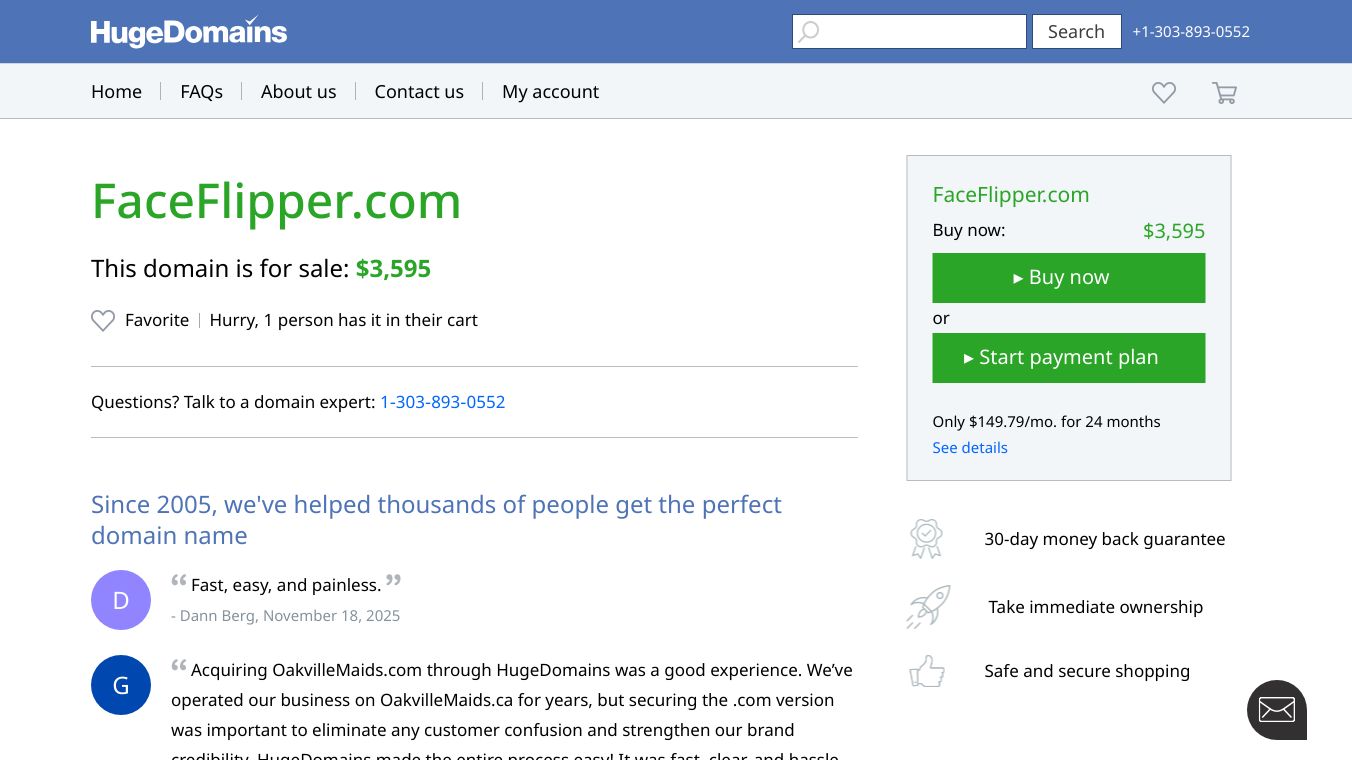Screen dimensions: 1352x760
Task: Focus the domain search input field
Action: [x=922, y=32]
